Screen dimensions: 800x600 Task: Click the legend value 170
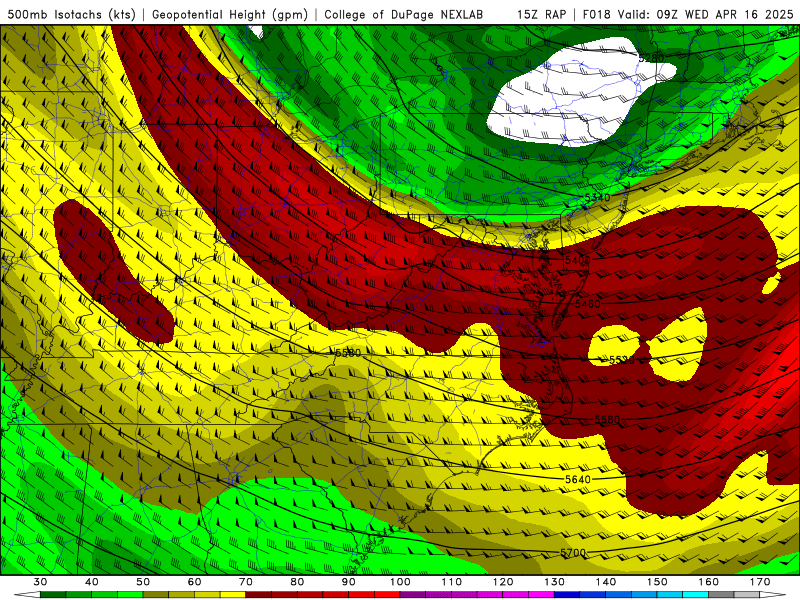(760, 582)
